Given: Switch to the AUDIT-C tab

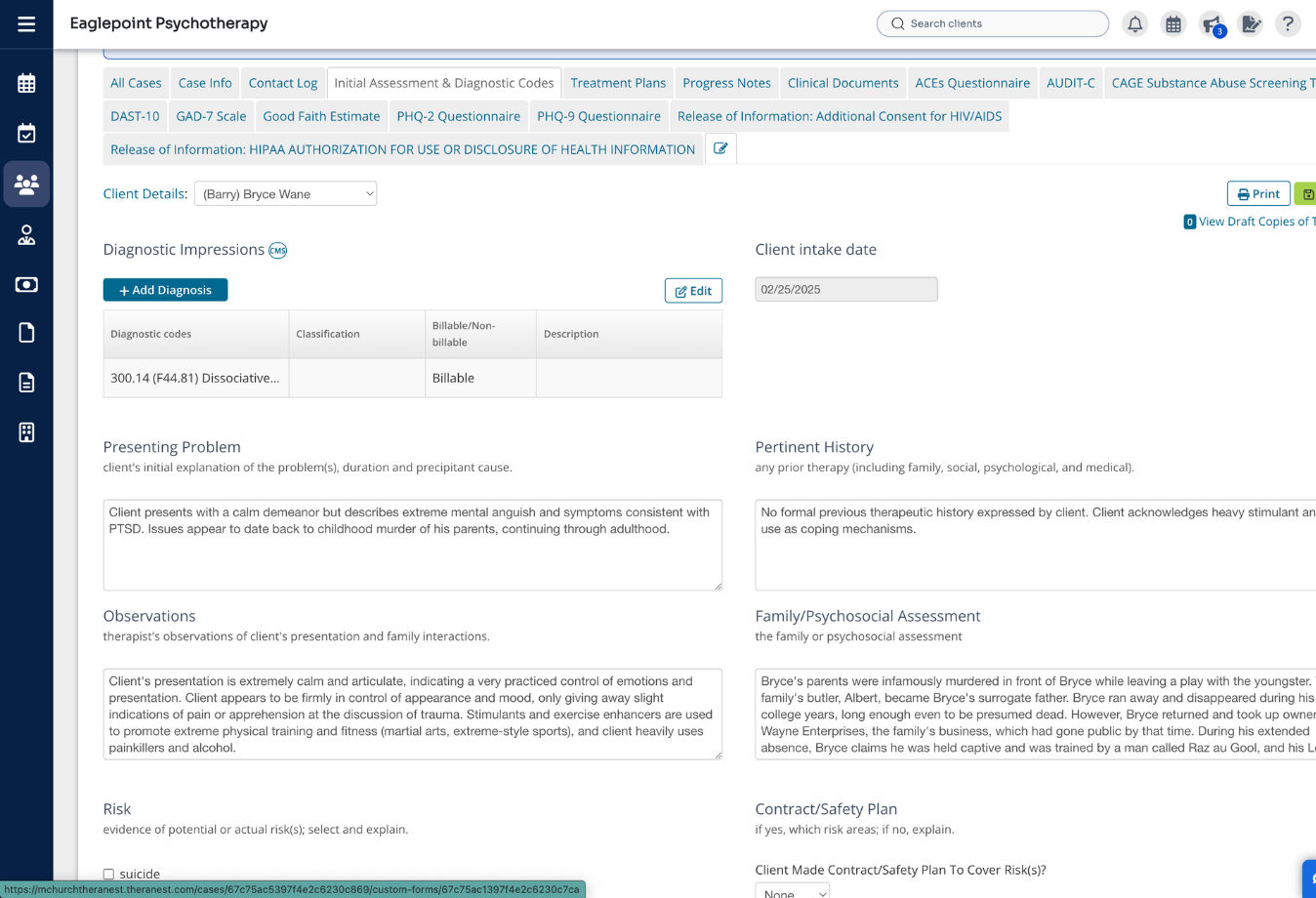Looking at the screenshot, I should [1071, 83].
